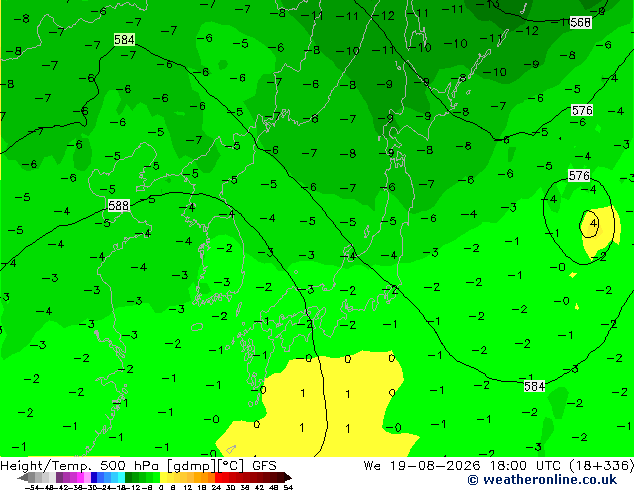The width and height of the screenshot is (634, 490).
Task: Click the 584 contour label near top-left
Action: point(124,40)
